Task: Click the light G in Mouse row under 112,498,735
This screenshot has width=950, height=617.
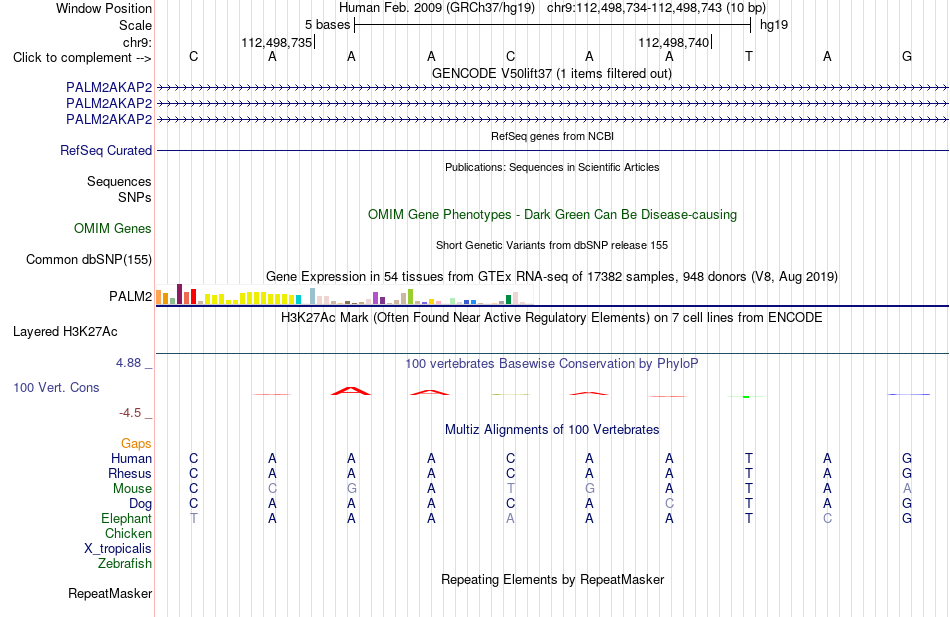Action: tap(351, 489)
